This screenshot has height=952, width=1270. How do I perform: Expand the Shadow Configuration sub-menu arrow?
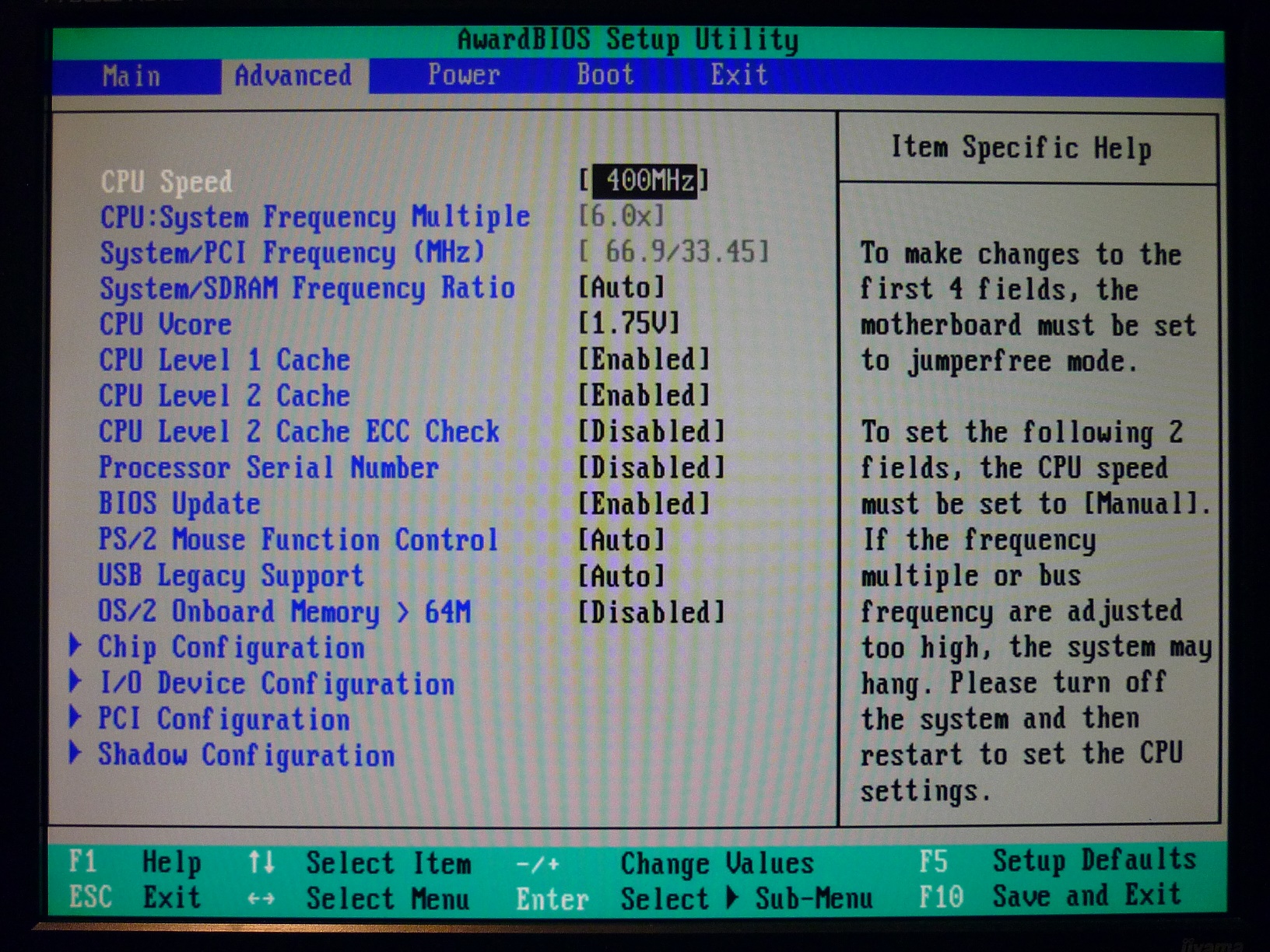(x=75, y=753)
